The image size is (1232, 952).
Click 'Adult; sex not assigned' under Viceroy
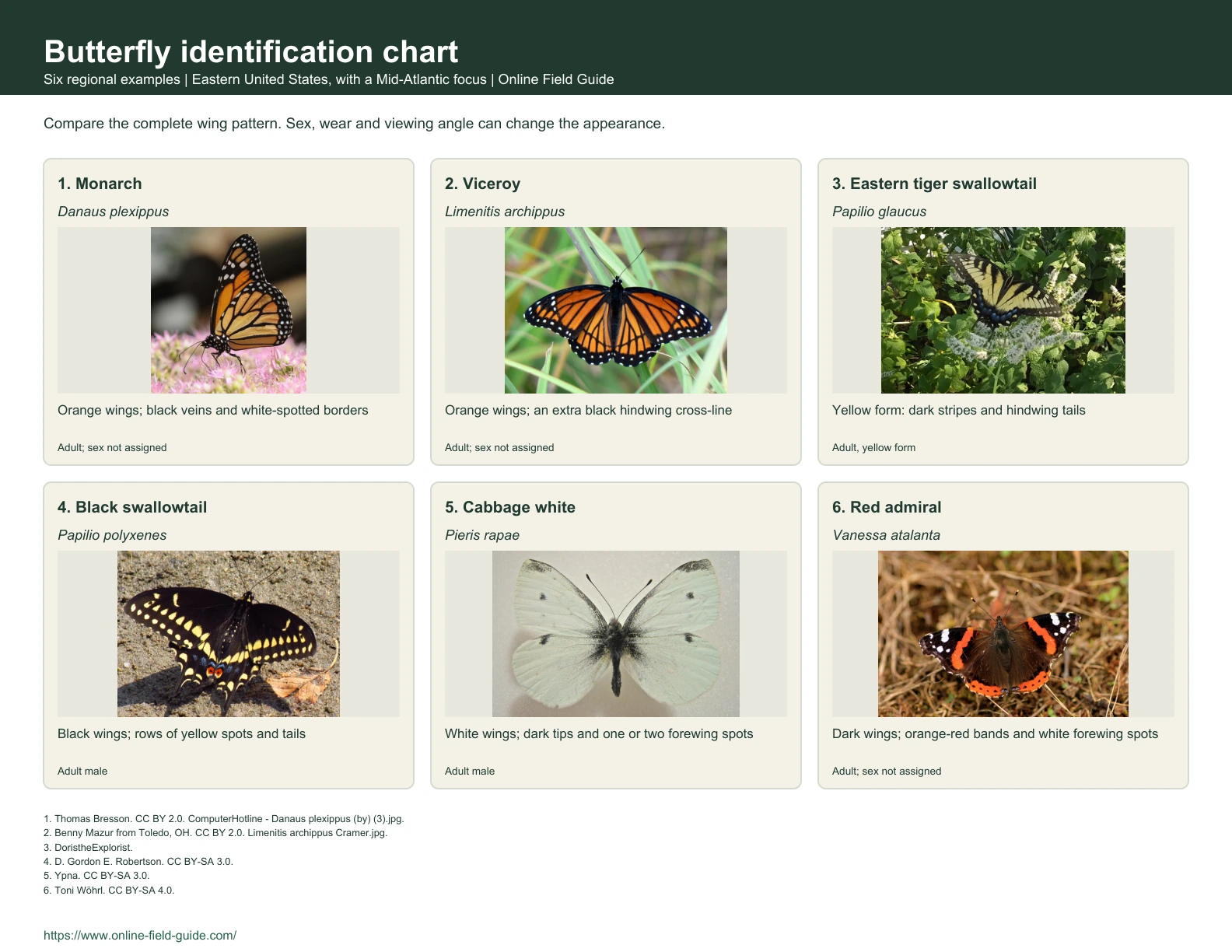click(499, 447)
